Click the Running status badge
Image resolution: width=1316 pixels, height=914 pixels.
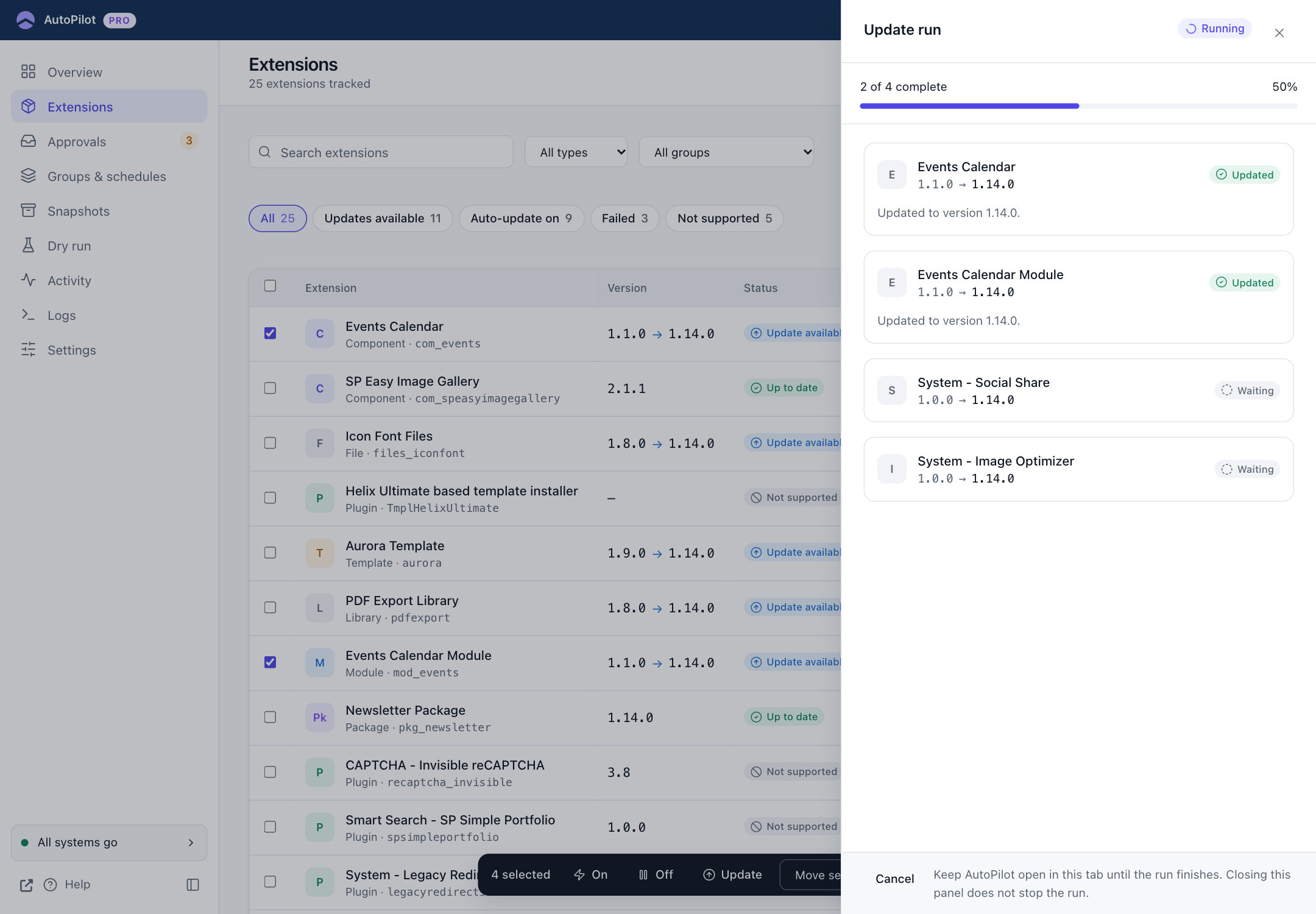click(1215, 29)
